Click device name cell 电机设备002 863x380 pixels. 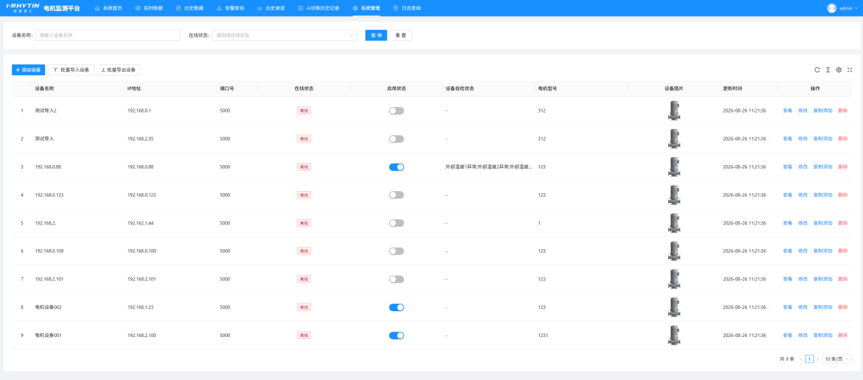pos(48,307)
